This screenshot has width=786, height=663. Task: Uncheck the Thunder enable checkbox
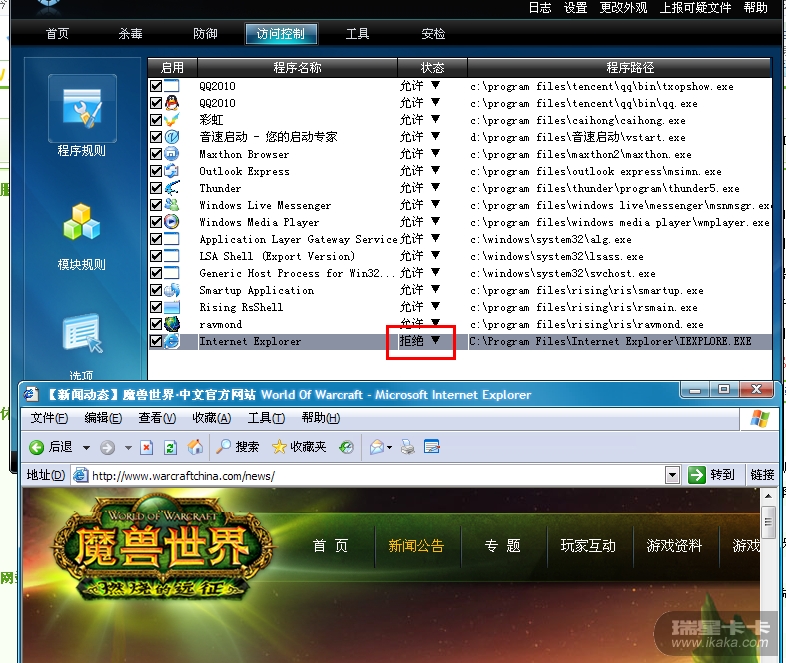(156, 188)
